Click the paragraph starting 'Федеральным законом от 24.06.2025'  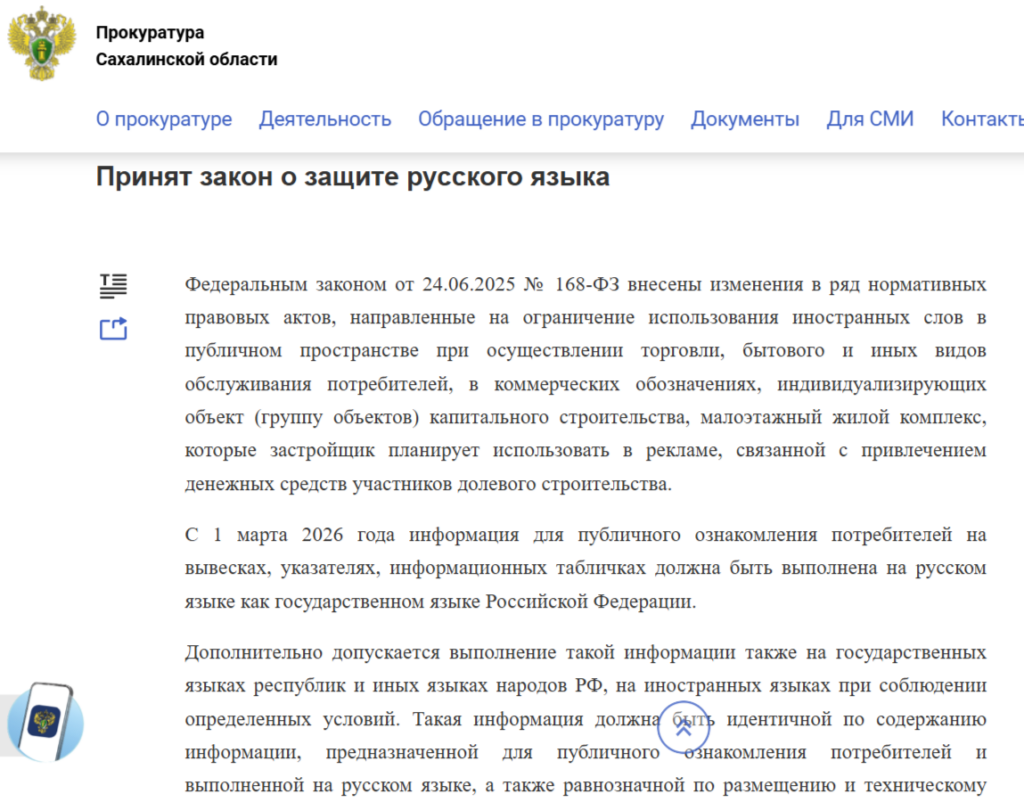[x=585, y=384]
